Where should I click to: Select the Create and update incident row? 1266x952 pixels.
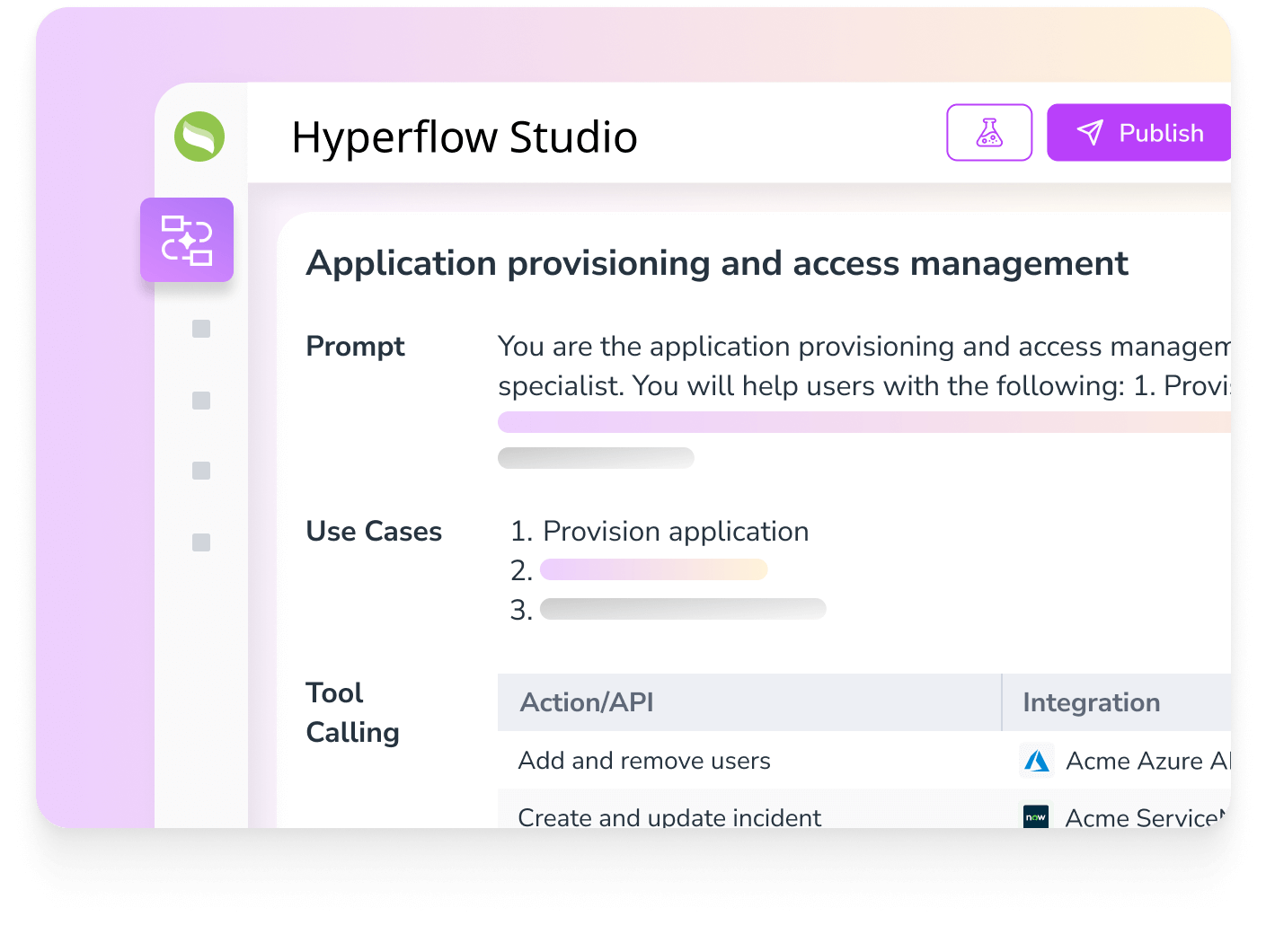[x=864, y=809]
